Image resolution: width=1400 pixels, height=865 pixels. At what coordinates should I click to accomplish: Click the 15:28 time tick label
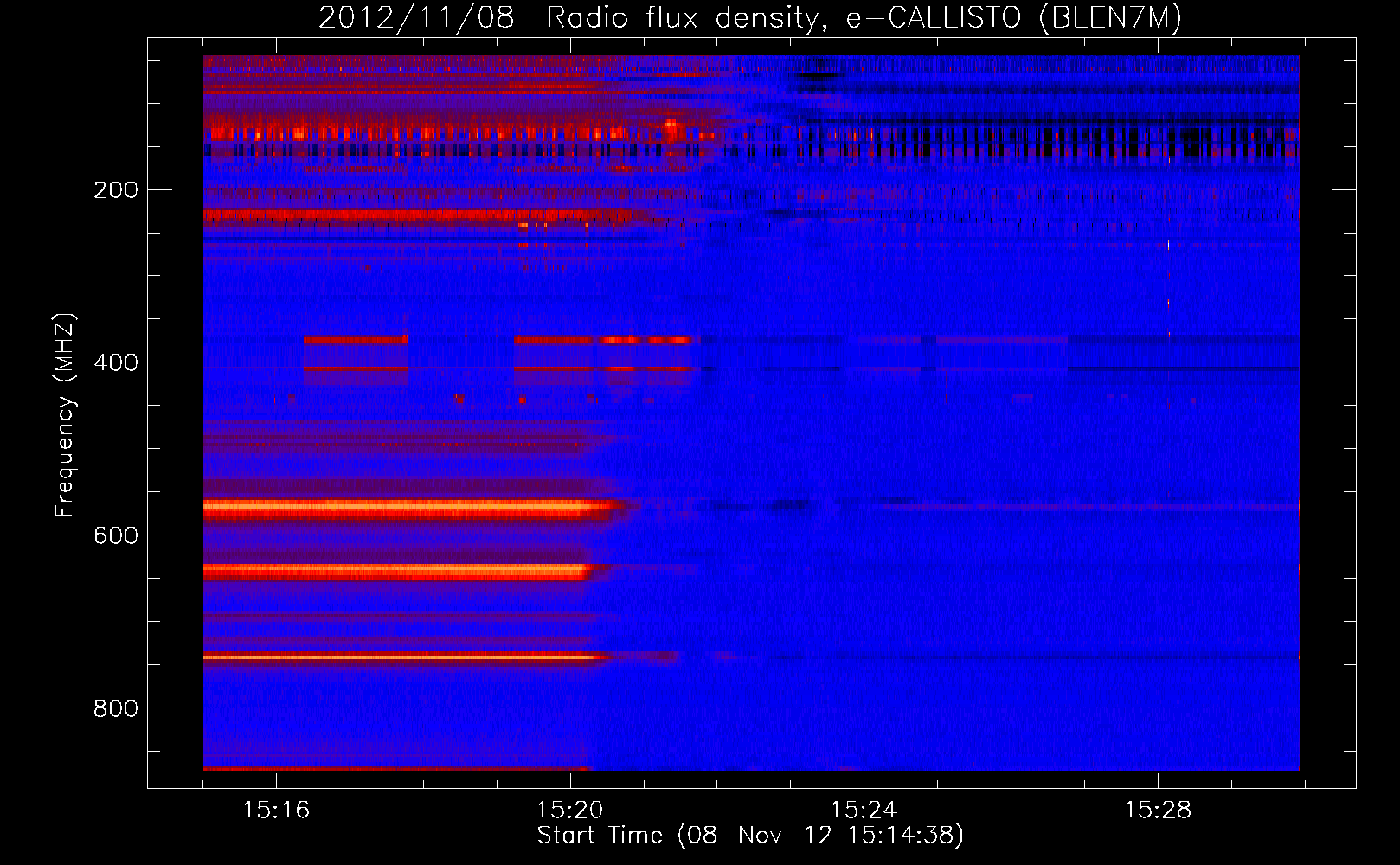point(1158,810)
